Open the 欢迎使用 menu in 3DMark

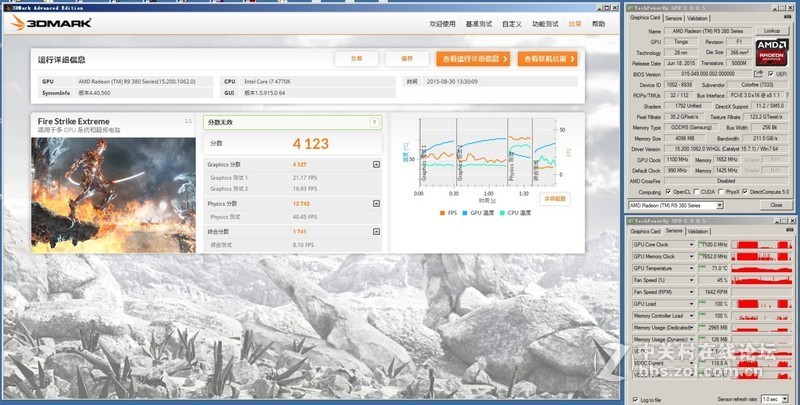[x=442, y=24]
